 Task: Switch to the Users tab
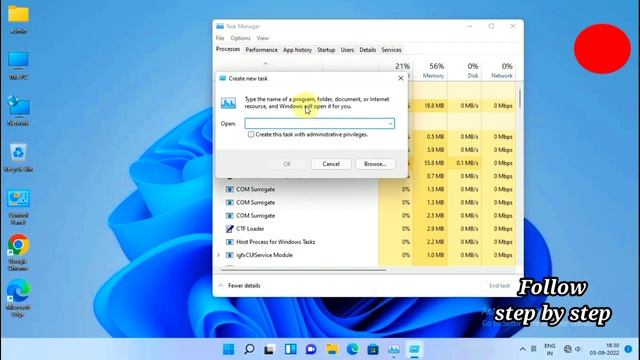click(347, 50)
